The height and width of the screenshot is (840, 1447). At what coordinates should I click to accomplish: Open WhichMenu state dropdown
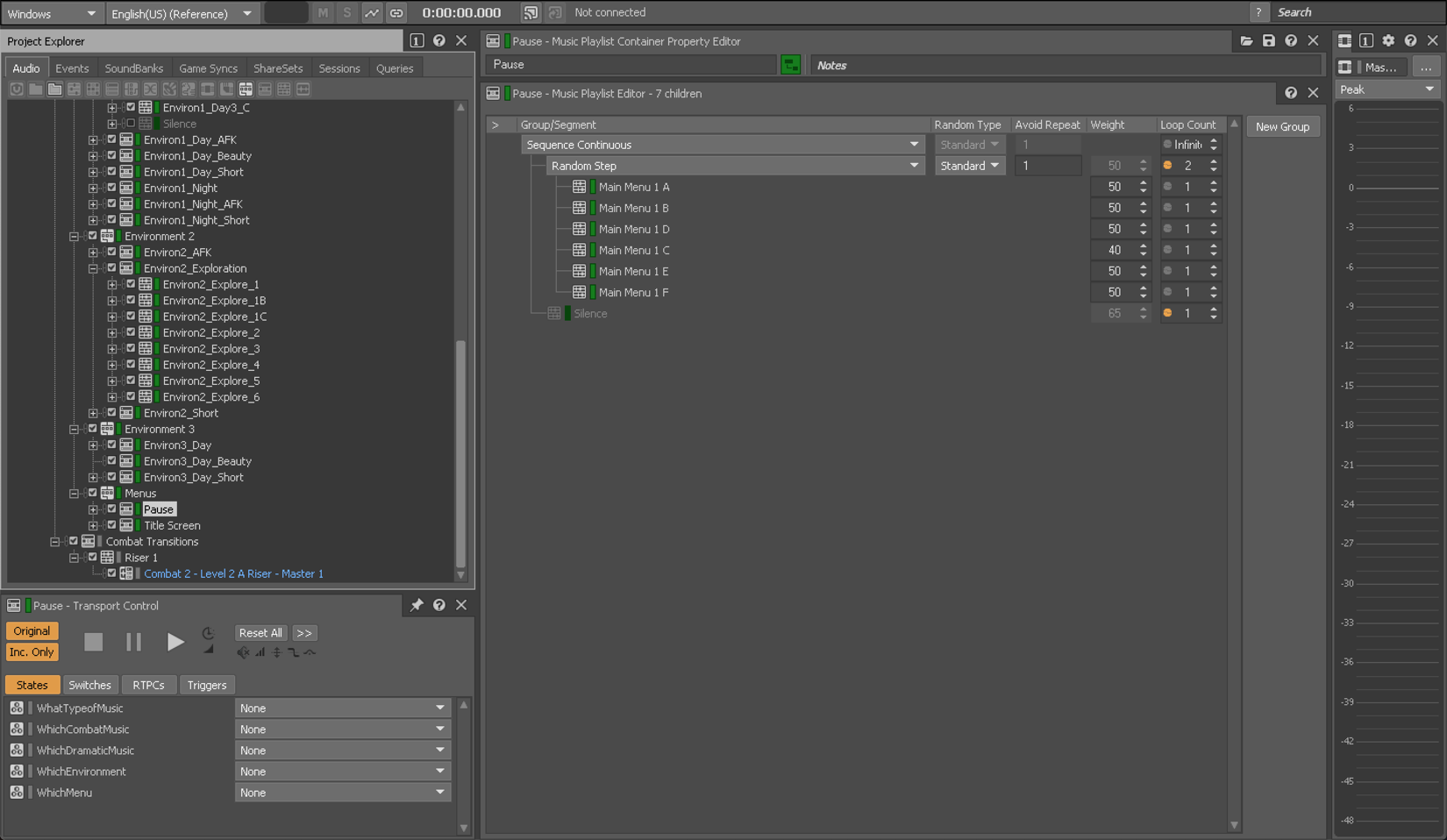tap(343, 792)
